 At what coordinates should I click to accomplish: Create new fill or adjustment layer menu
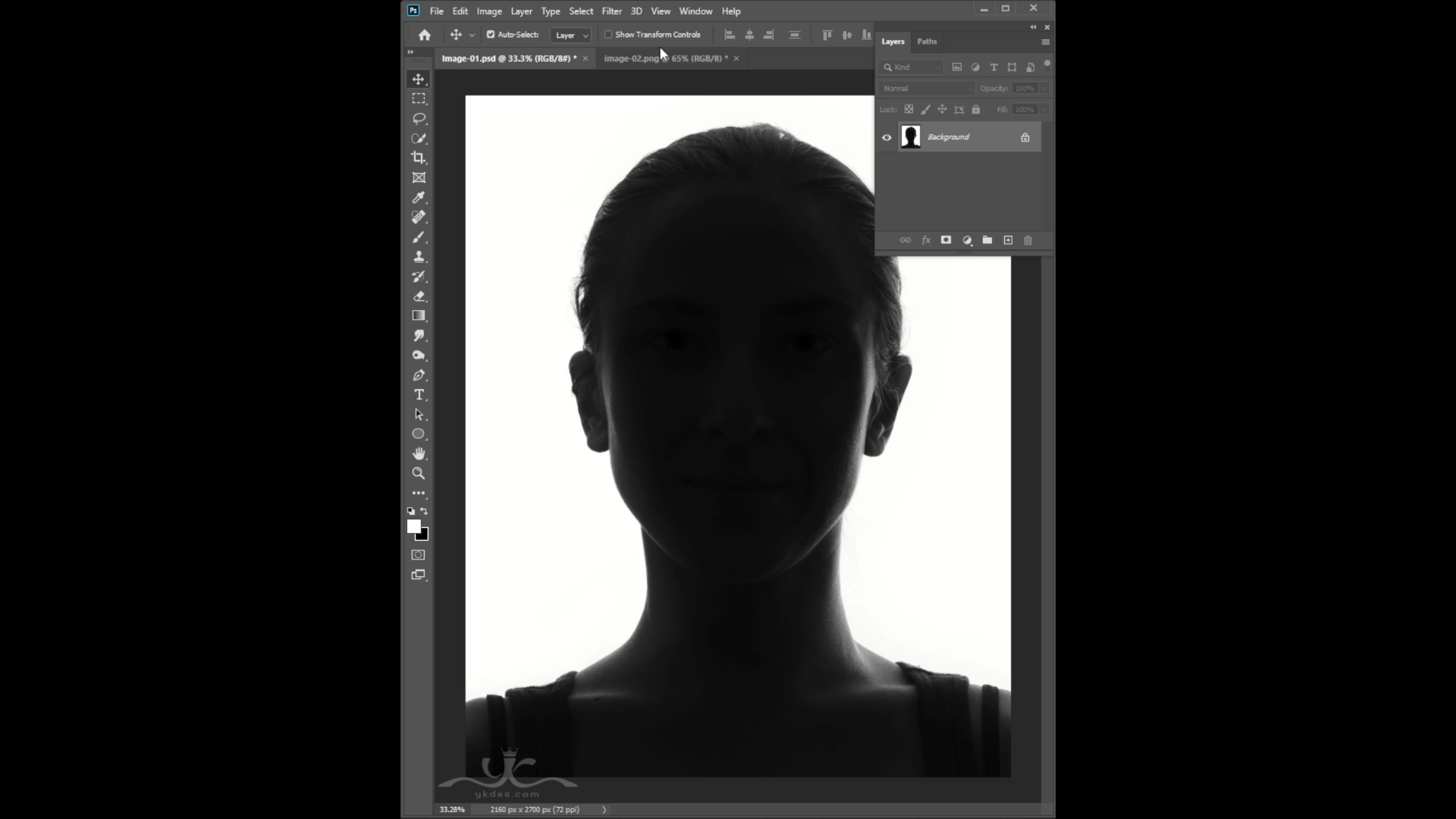point(967,240)
